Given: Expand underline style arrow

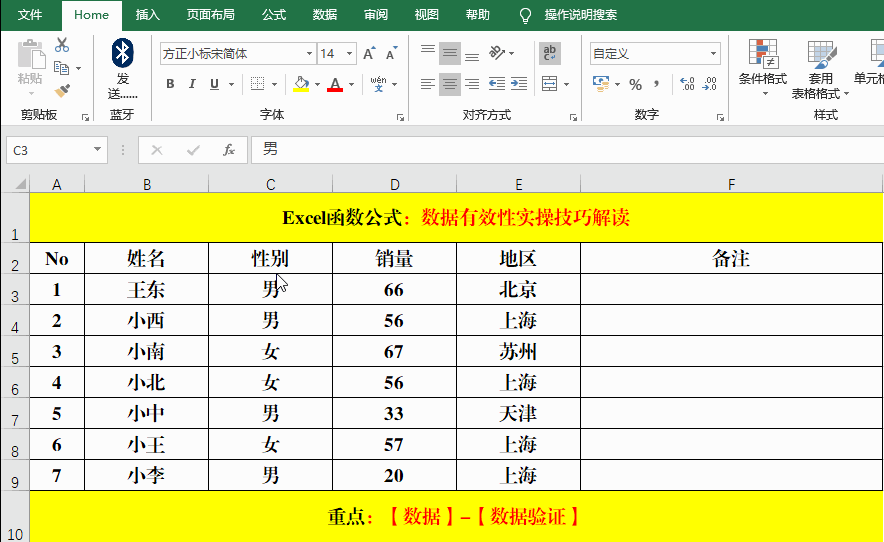Looking at the screenshot, I should 231,84.
